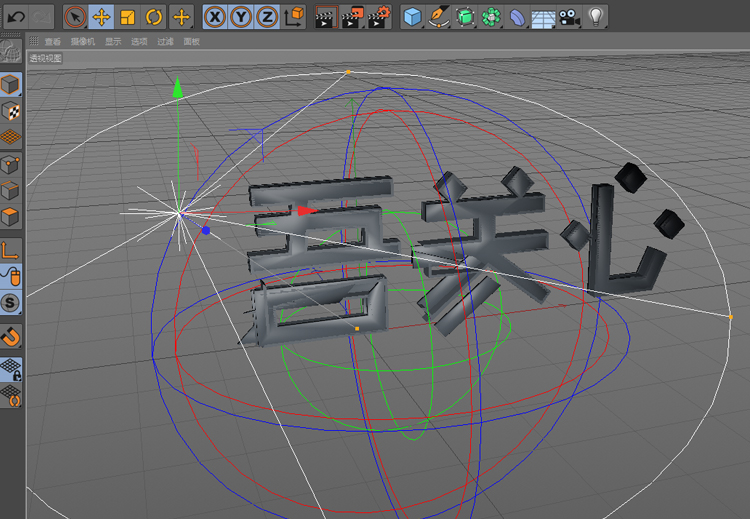Activate the Rotate tool
This screenshot has height=519, width=750.
pyautogui.click(x=154, y=18)
